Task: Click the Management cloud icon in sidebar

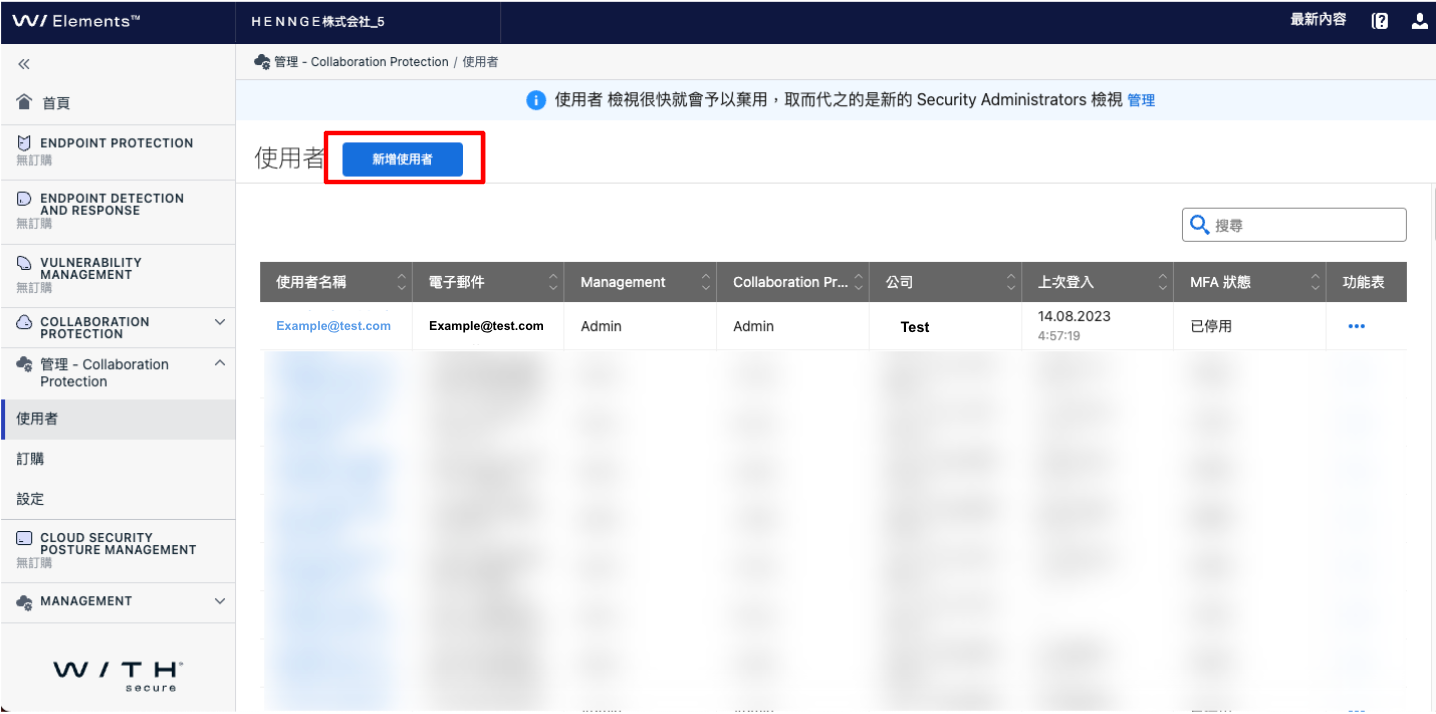Action: click(25, 601)
